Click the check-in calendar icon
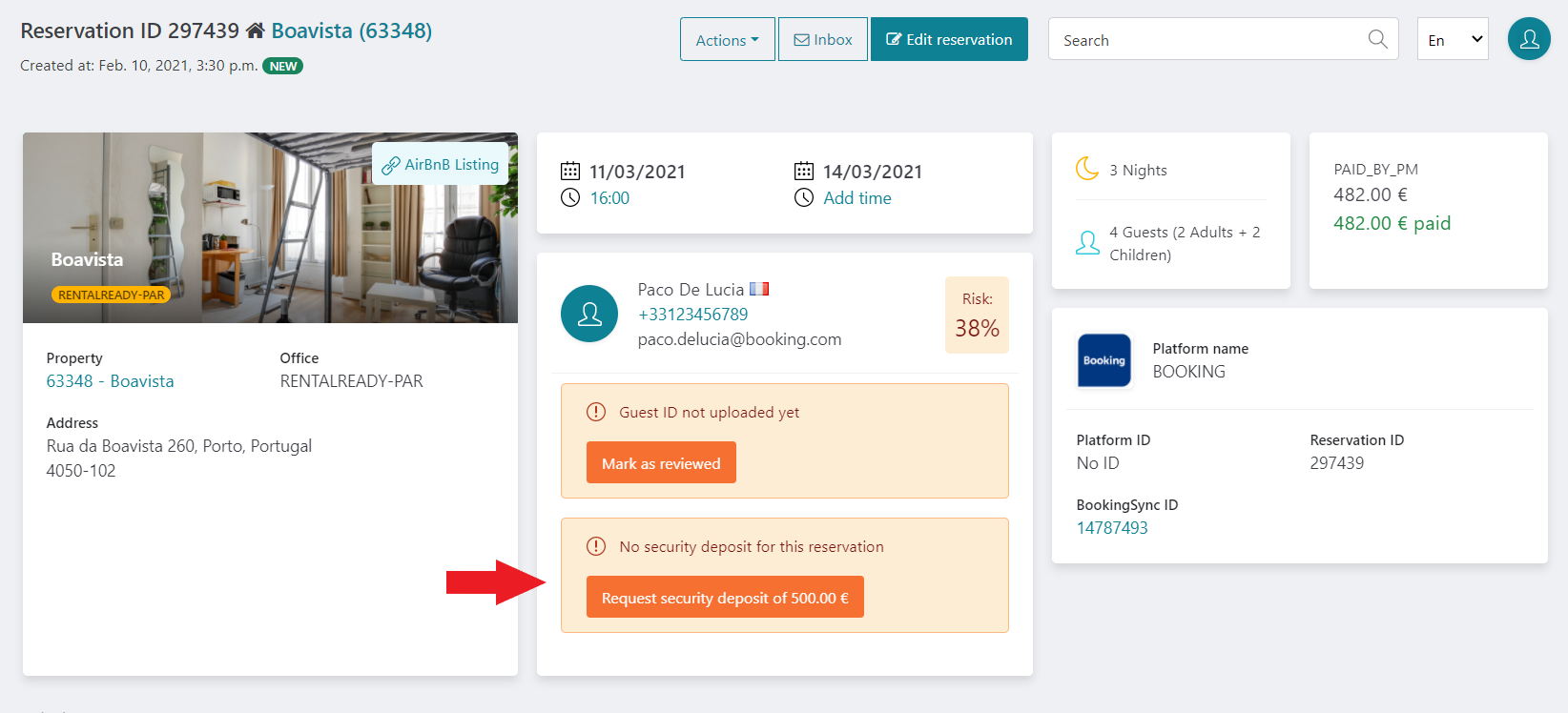 (570, 172)
